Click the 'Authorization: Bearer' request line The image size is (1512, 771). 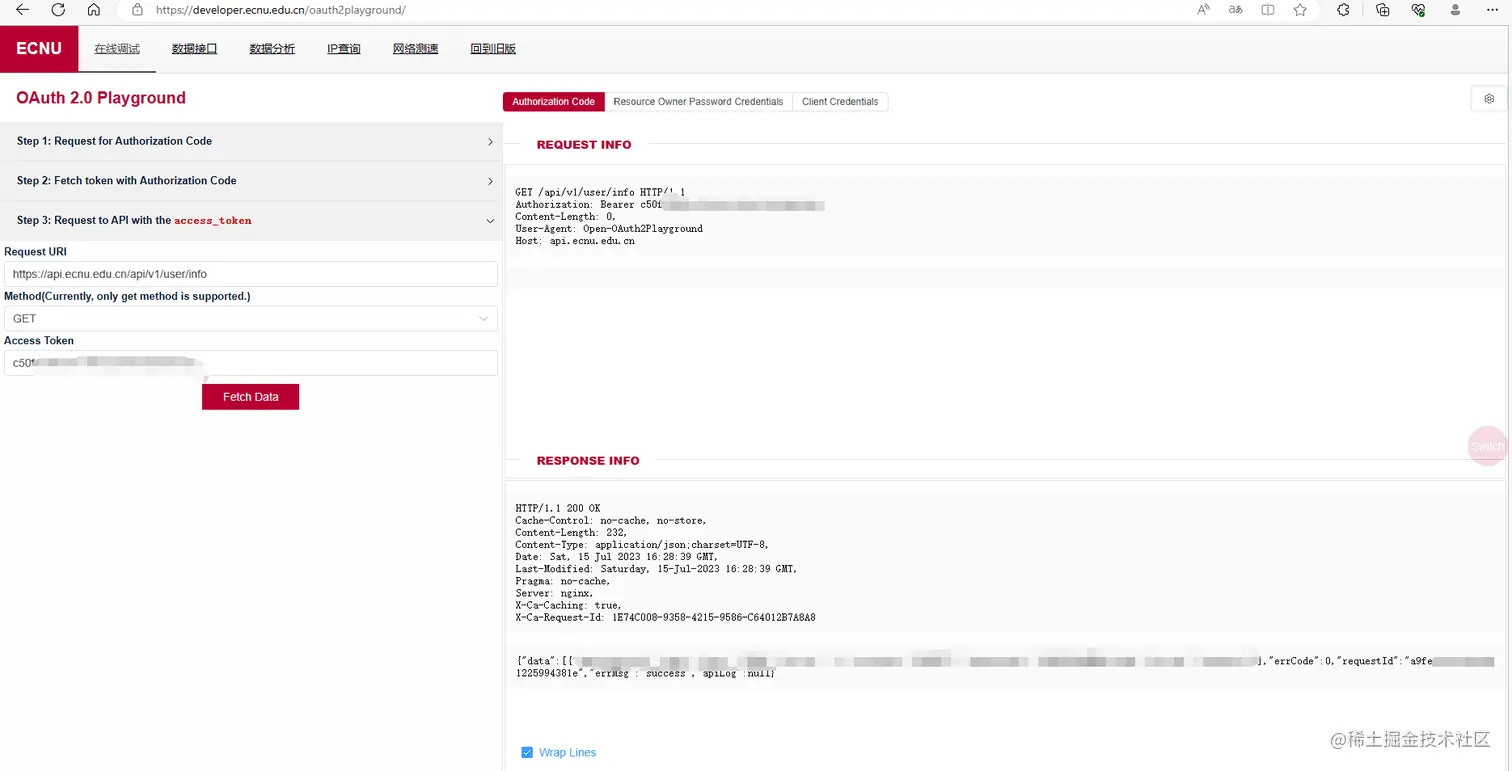click(x=669, y=204)
